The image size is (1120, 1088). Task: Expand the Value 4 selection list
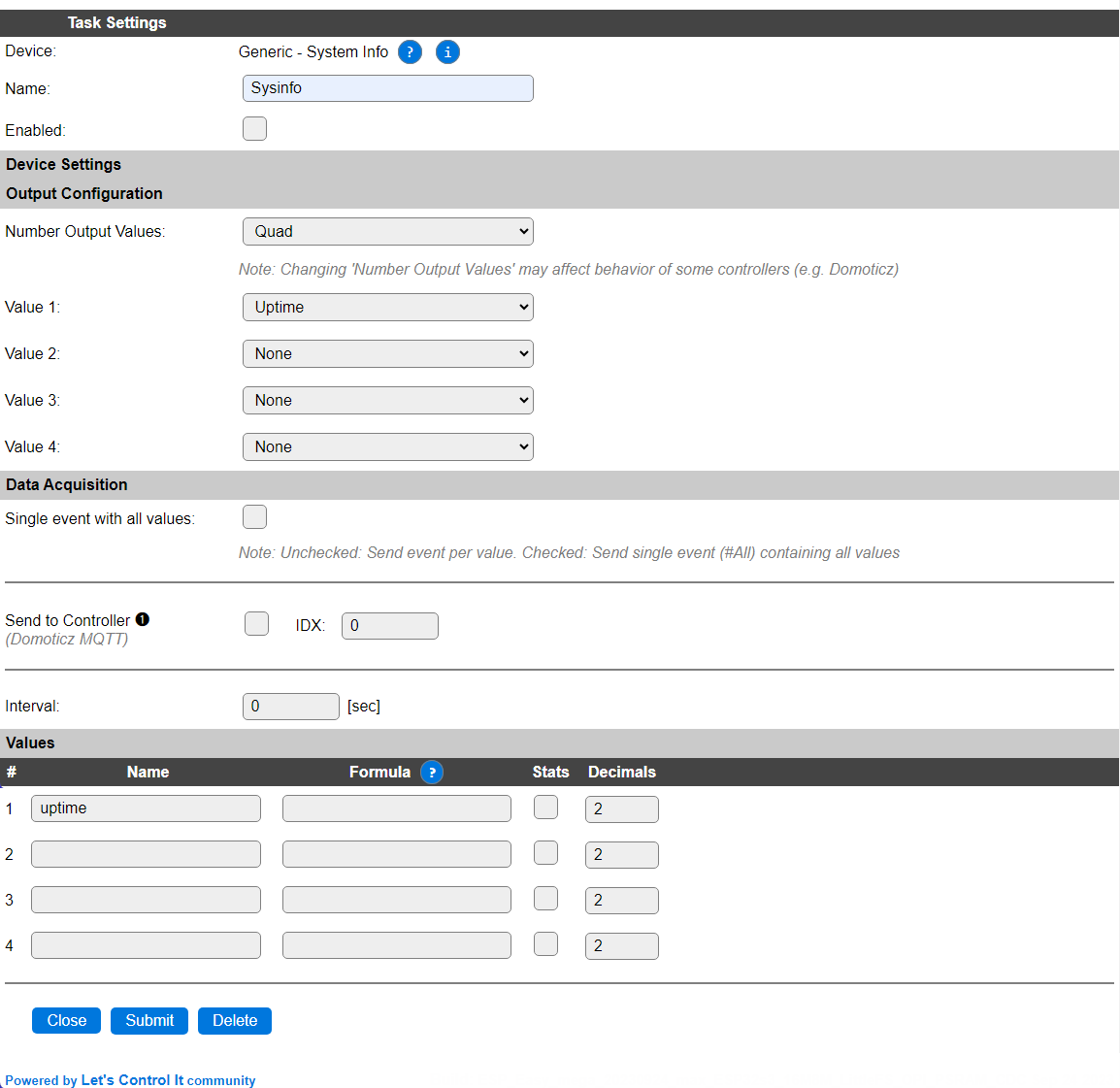pos(388,447)
